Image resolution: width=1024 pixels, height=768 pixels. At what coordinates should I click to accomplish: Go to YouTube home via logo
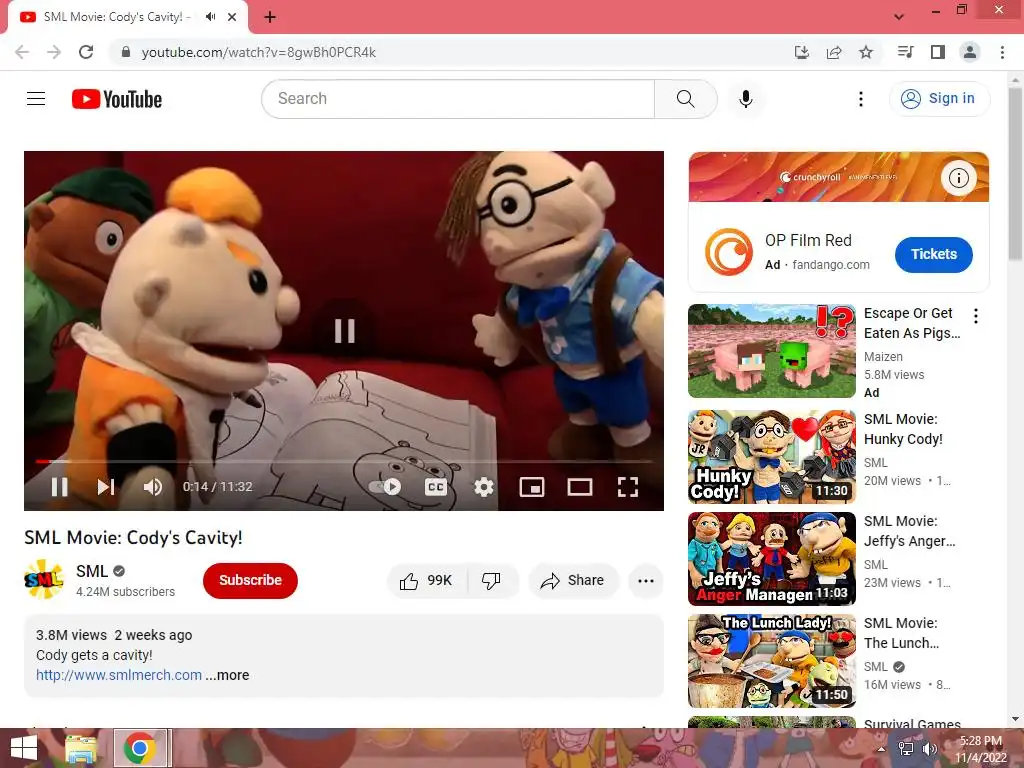point(117,99)
